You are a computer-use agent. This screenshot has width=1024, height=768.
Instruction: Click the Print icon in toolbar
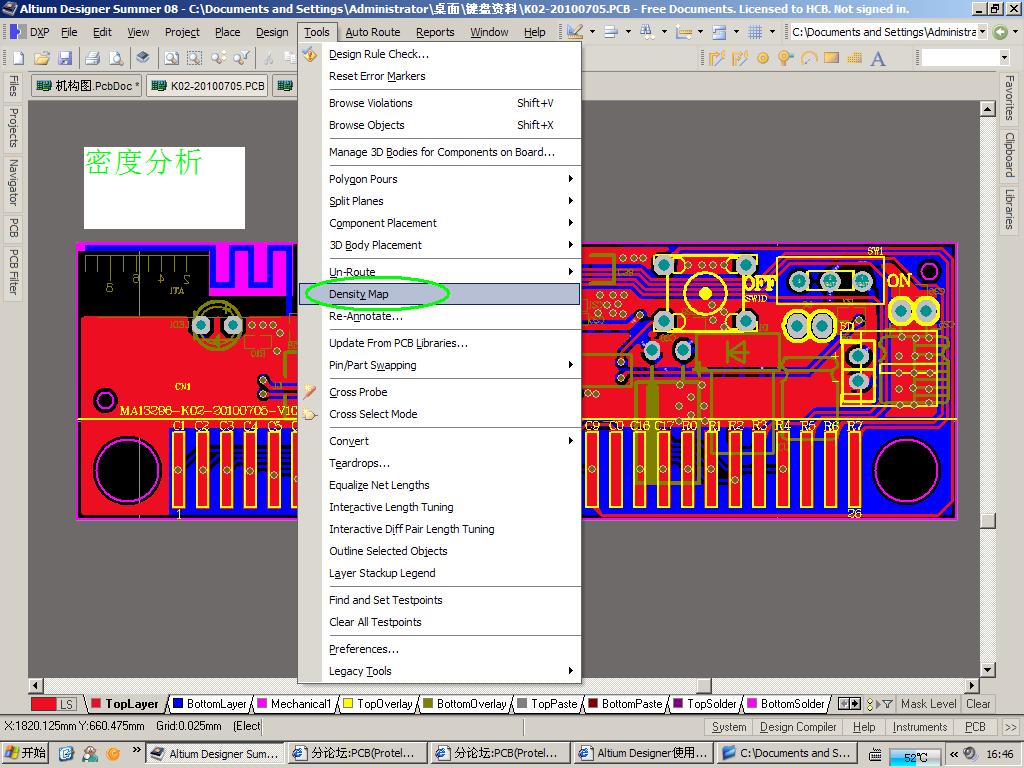(92, 58)
